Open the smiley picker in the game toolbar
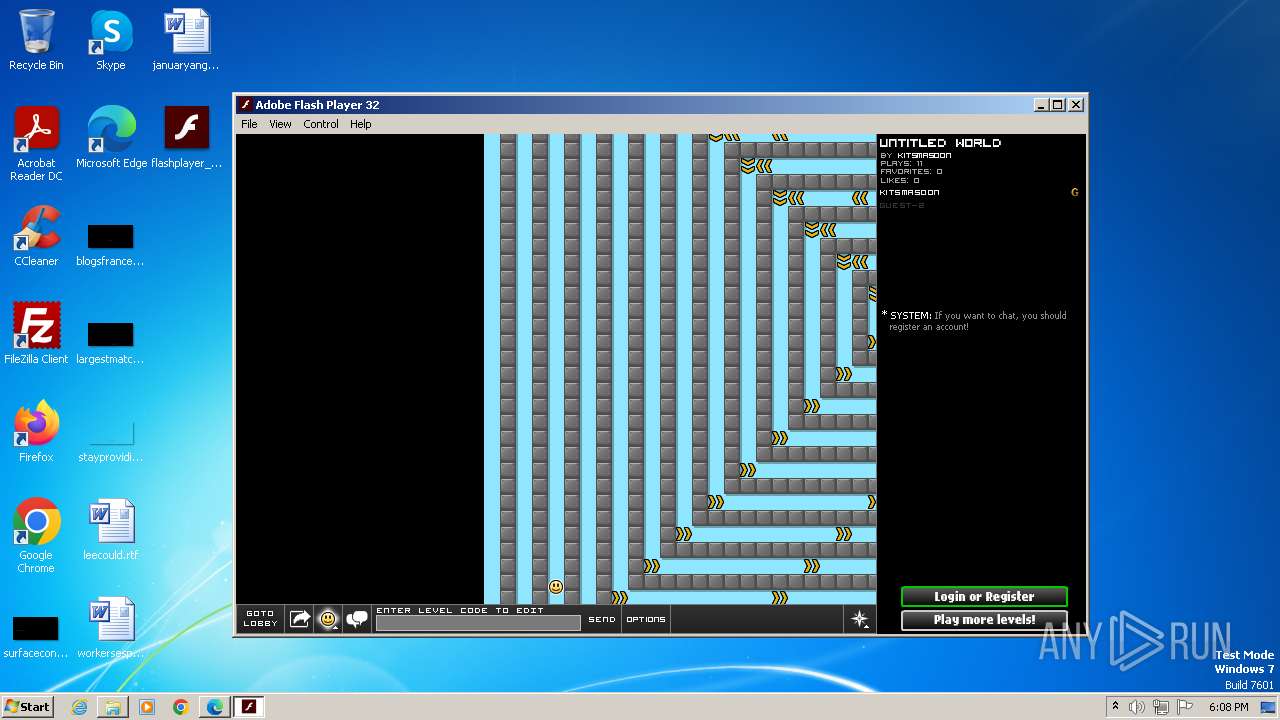The height and width of the screenshot is (720, 1280). pos(328,619)
